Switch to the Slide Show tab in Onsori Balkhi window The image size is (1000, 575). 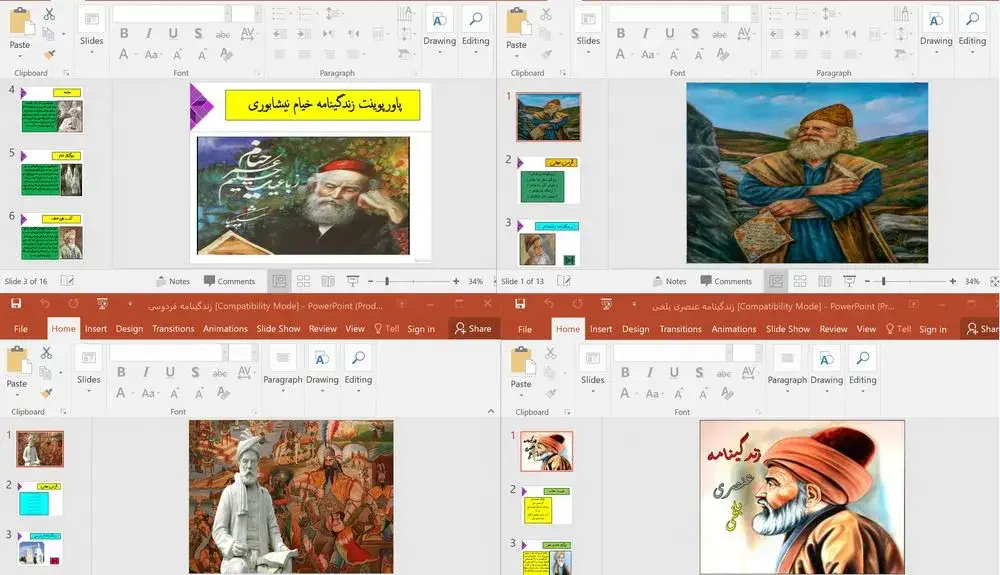coord(787,329)
